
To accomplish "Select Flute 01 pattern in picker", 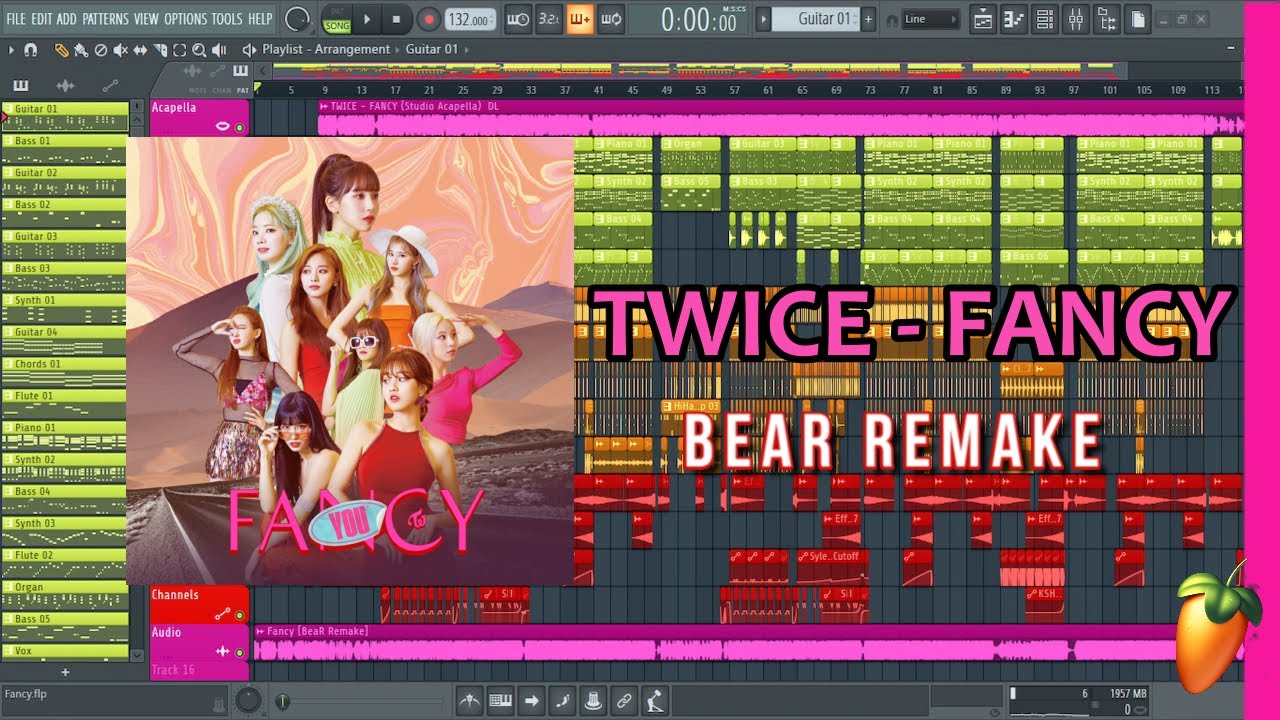I will 65,404.
